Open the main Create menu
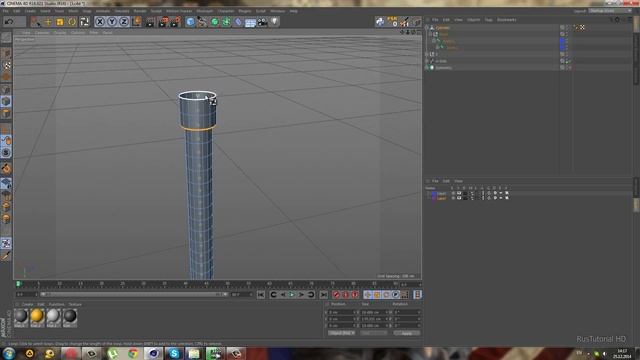 tap(30, 11)
